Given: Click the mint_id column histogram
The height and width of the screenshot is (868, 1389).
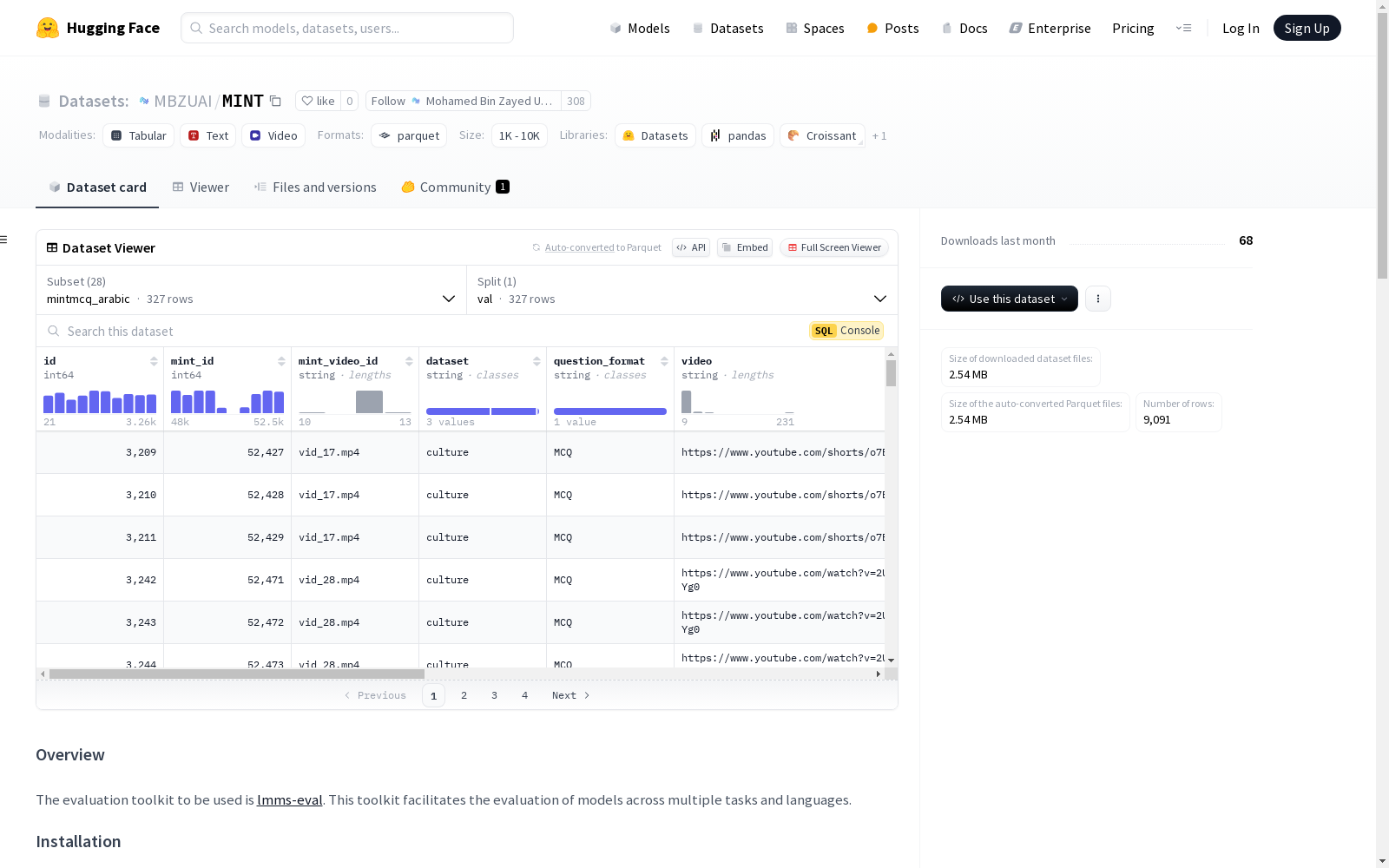Looking at the screenshot, I should pyautogui.click(x=227, y=402).
